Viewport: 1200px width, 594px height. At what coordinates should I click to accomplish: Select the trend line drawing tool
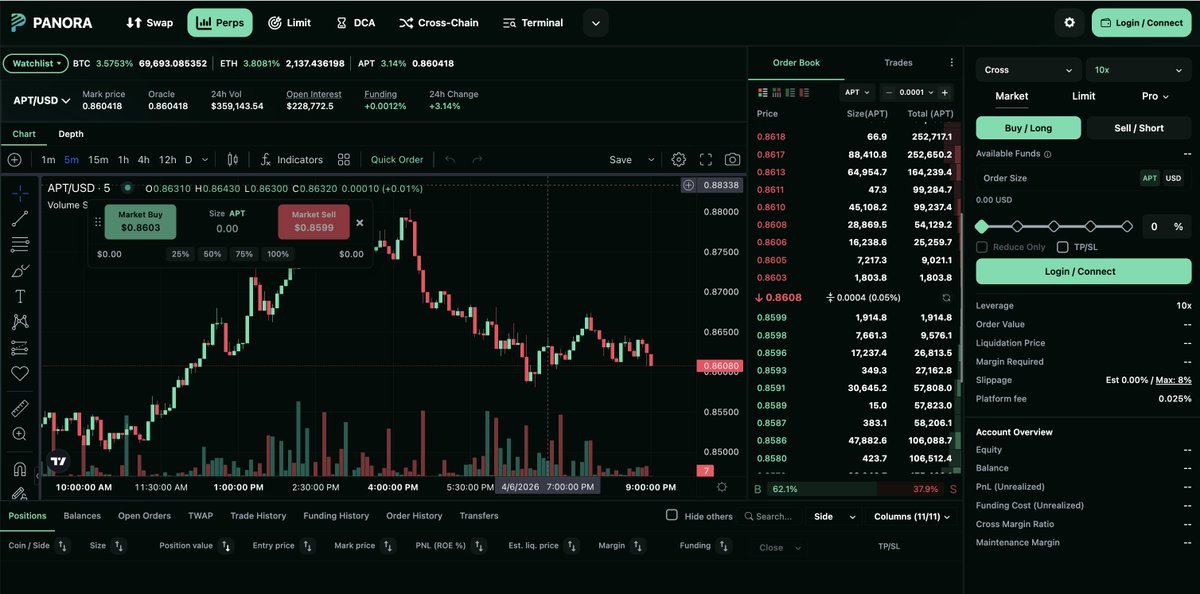pyautogui.click(x=19, y=218)
